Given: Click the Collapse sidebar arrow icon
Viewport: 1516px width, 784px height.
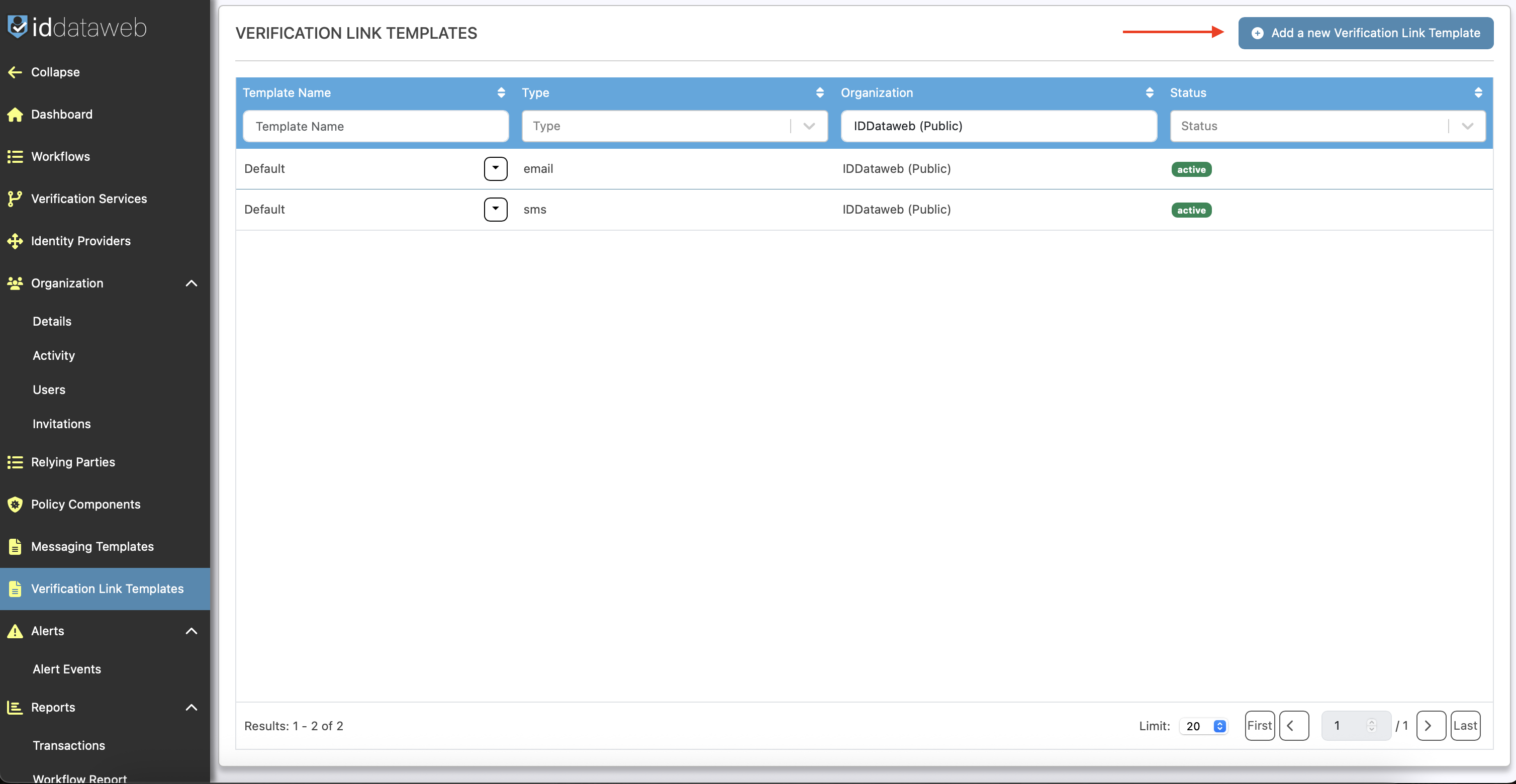Looking at the screenshot, I should 15,72.
